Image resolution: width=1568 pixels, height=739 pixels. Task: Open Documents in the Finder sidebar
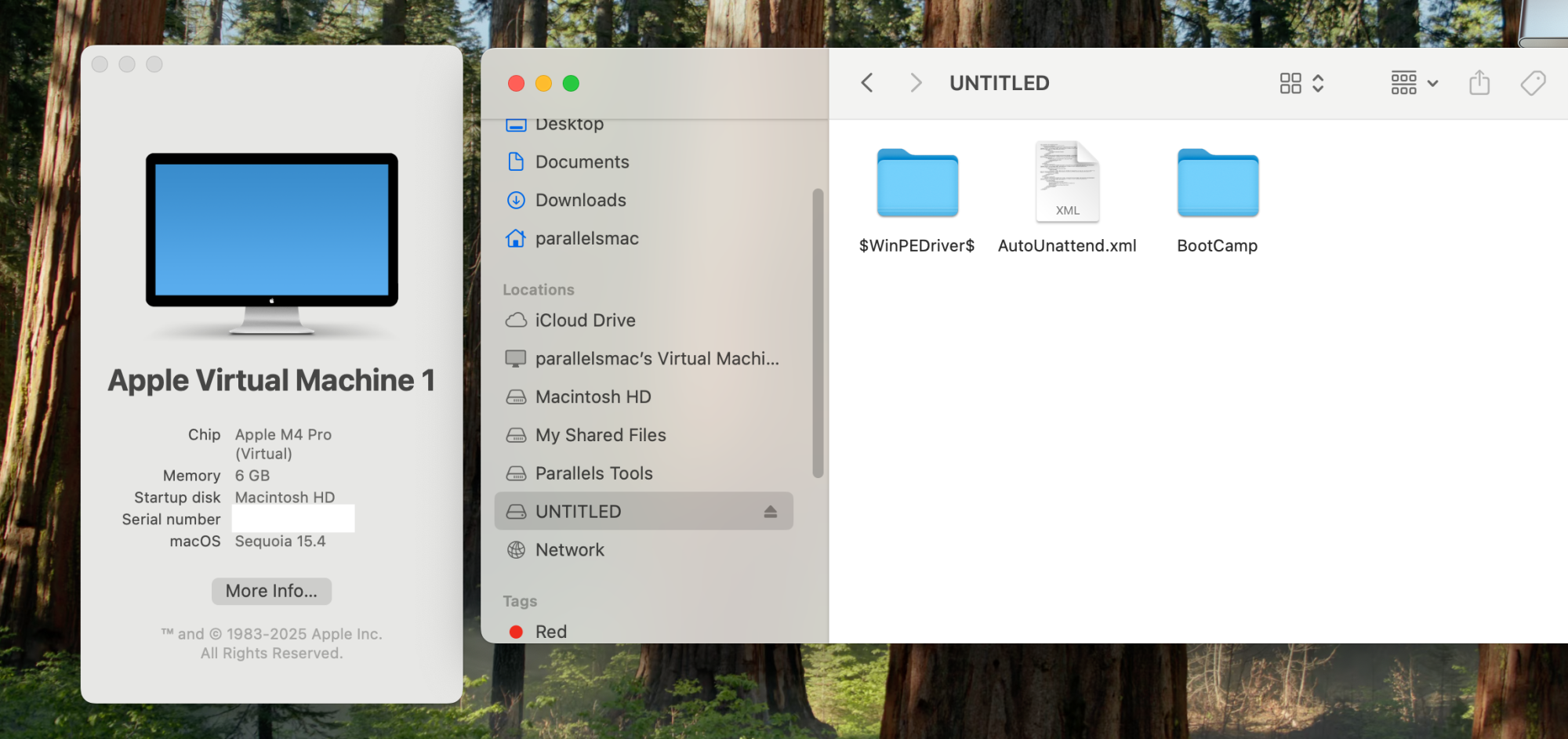coord(644,162)
